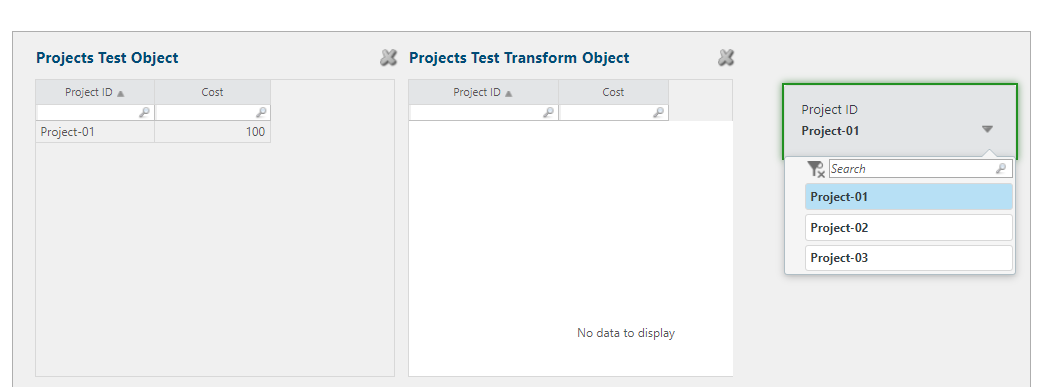Click magnifier in left Project ID filter
The image size is (1044, 387).
pyautogui.click(x=144, y=113)
